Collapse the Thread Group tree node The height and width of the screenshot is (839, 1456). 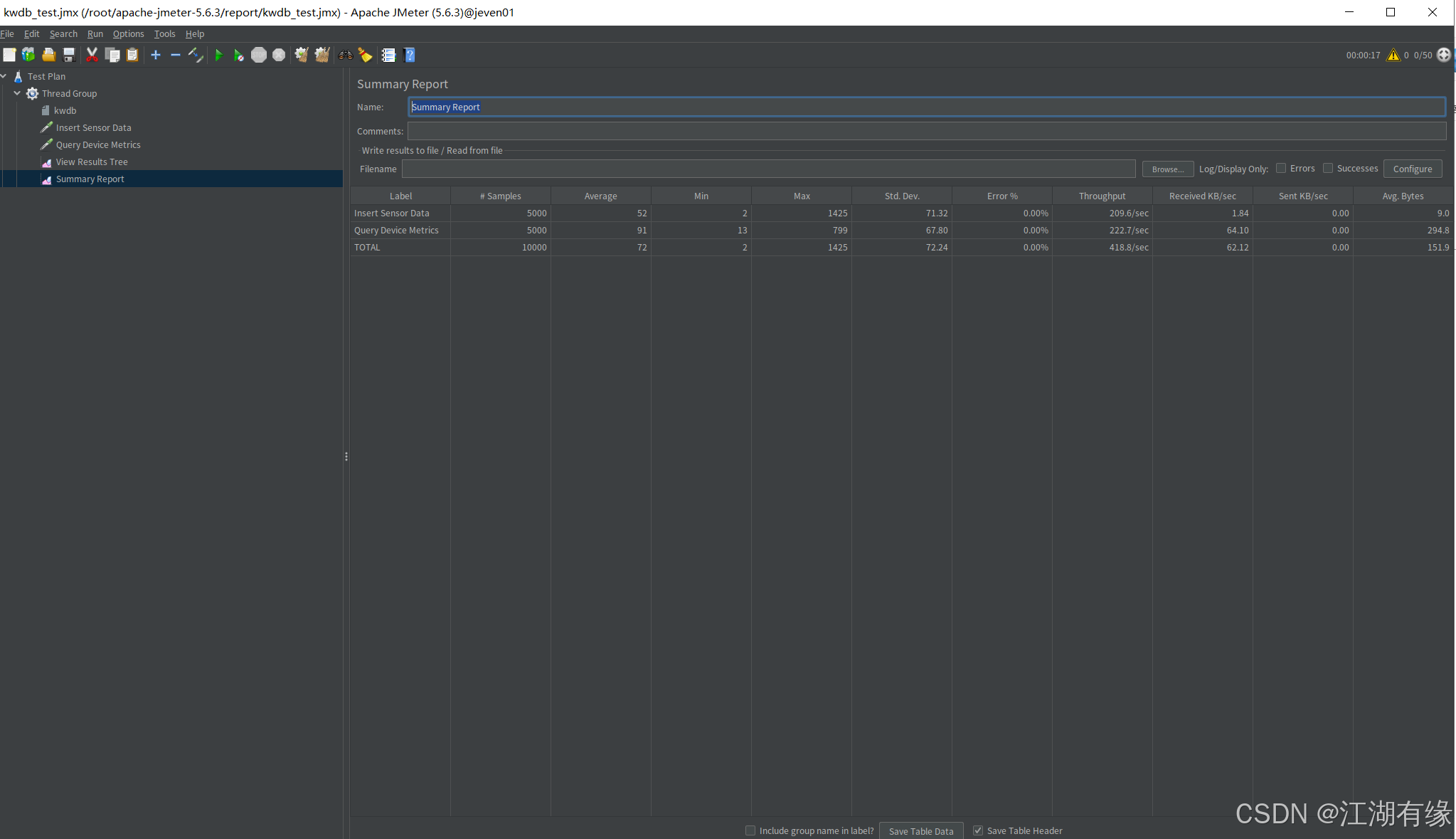click(x=17, y=93)
